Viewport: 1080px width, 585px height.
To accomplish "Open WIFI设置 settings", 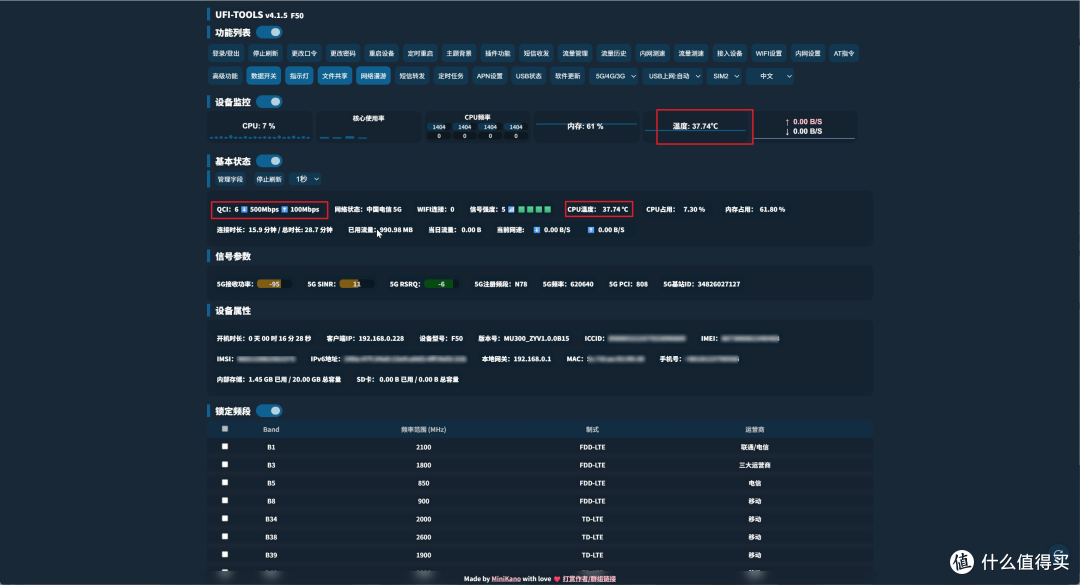I will coord(769,54).
